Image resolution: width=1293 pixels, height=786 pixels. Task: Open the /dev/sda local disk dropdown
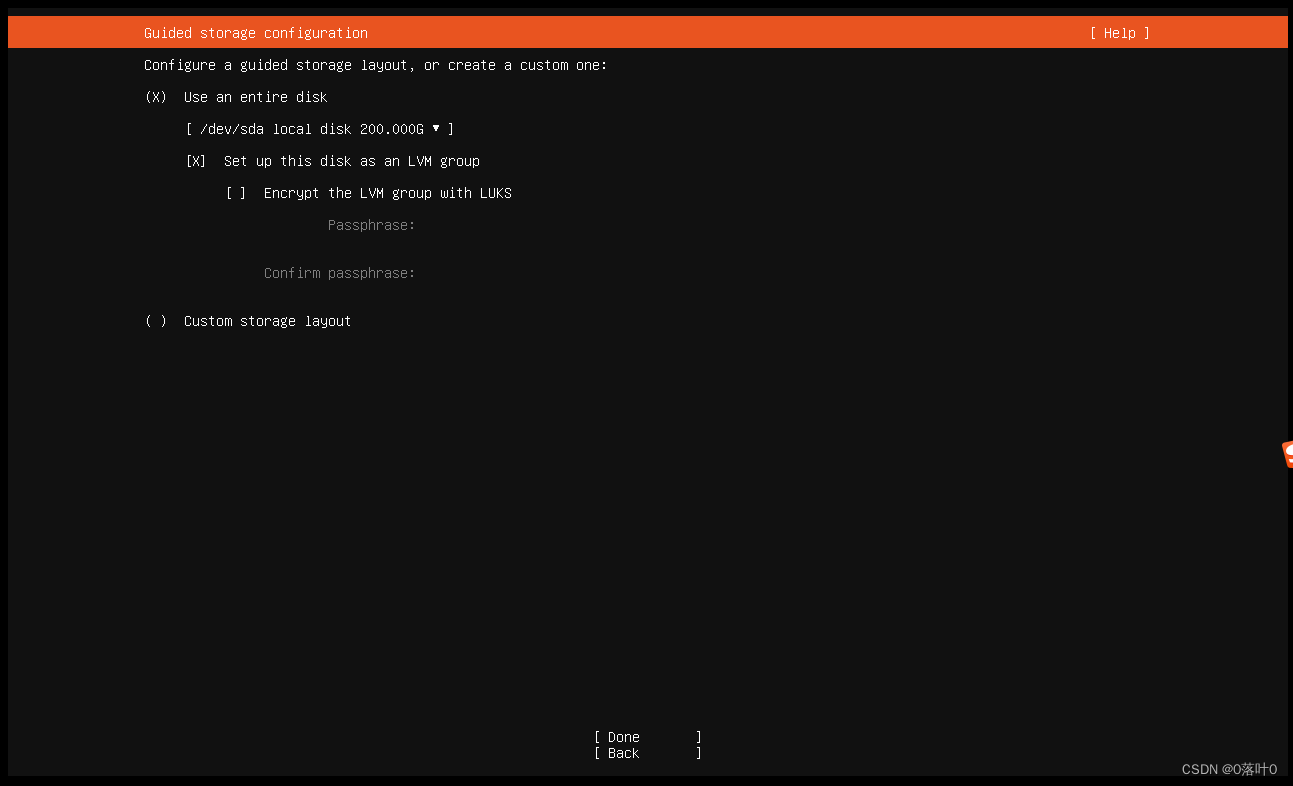click(x=320, y=129)
